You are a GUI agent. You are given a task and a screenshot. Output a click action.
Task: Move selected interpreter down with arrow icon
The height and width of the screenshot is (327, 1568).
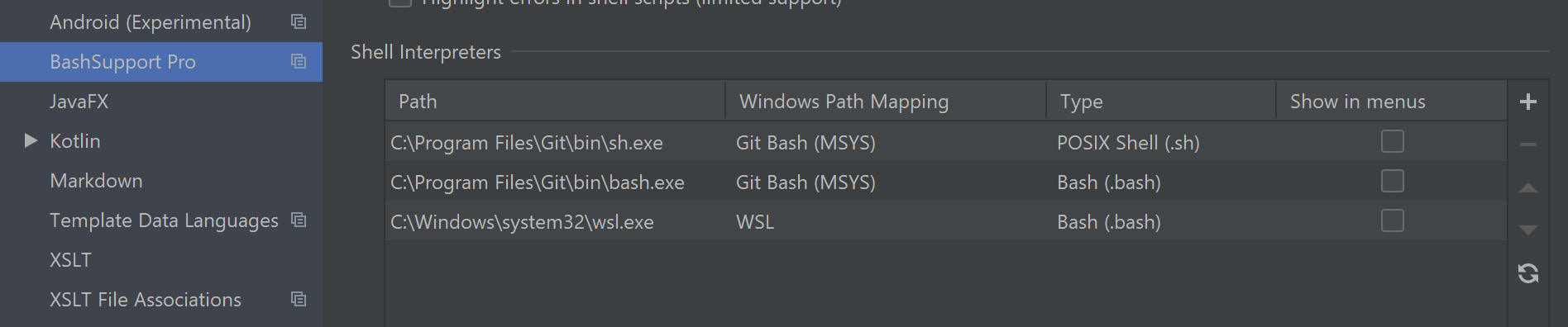tap(1528, 230)
